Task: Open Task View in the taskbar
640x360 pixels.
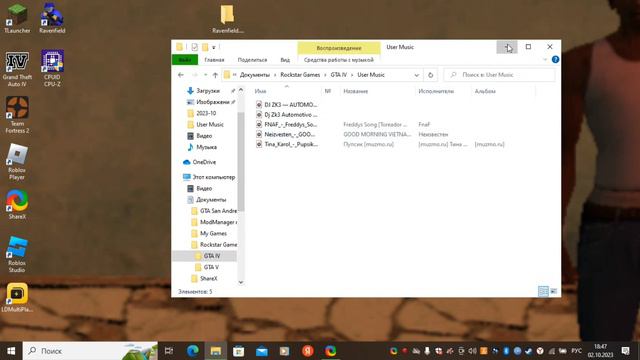Action: (169, 351)
